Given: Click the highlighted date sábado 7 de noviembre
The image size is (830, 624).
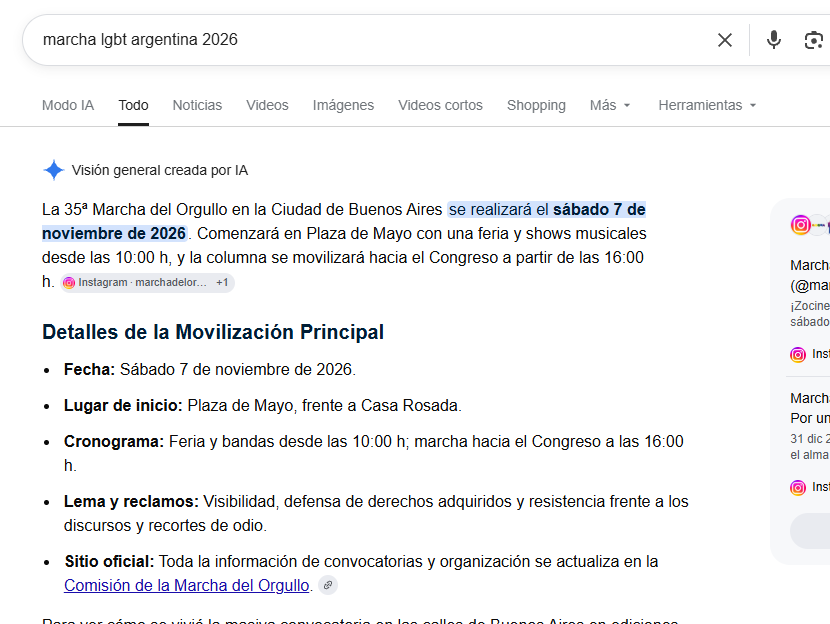Looking at the screenshot, I should click(344, 221).
